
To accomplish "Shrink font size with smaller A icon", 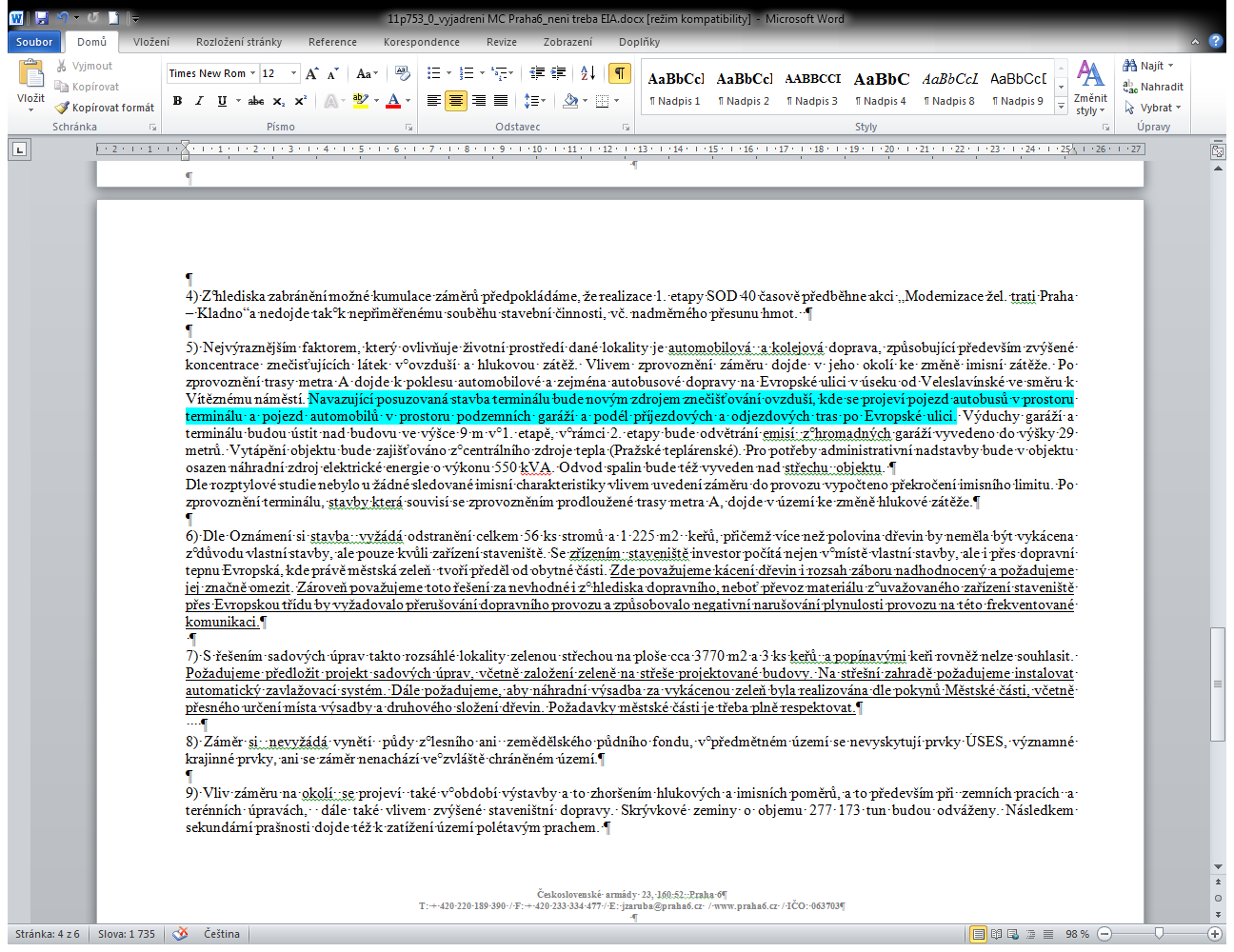I will [332, 73].
